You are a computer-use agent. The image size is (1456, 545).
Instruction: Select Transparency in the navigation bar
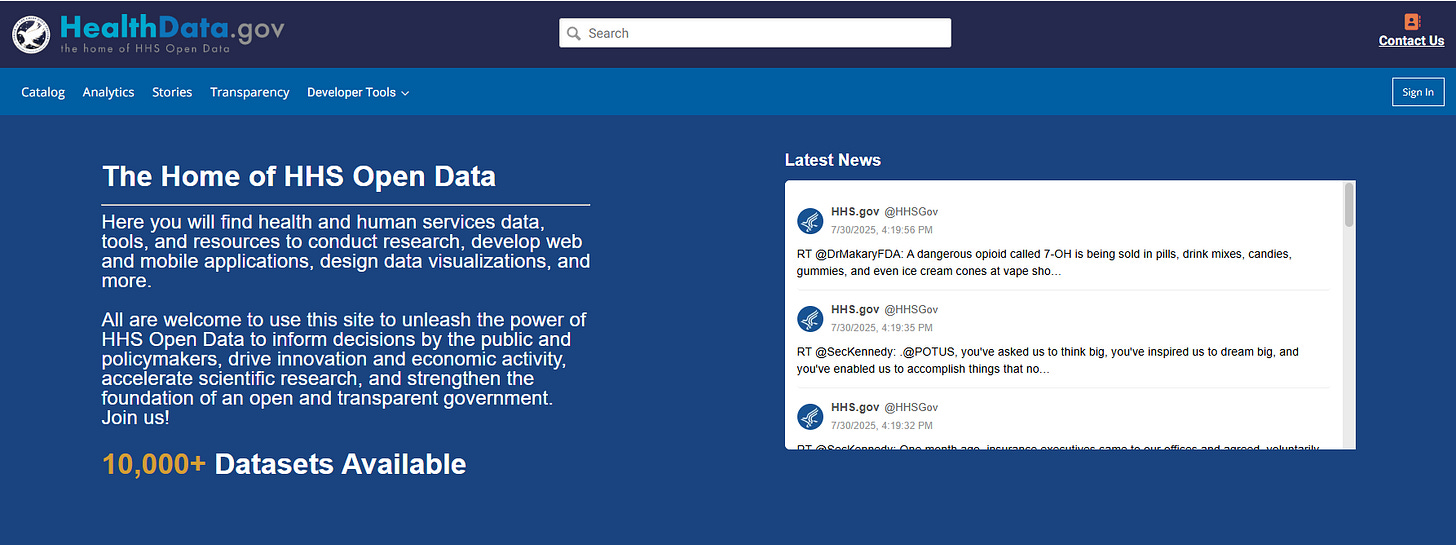click(250, 92)
